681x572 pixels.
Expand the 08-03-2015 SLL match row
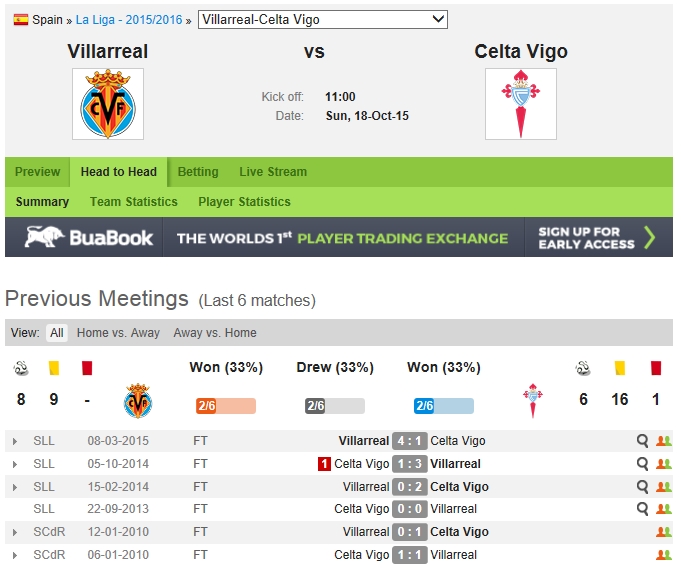[14, 441]
